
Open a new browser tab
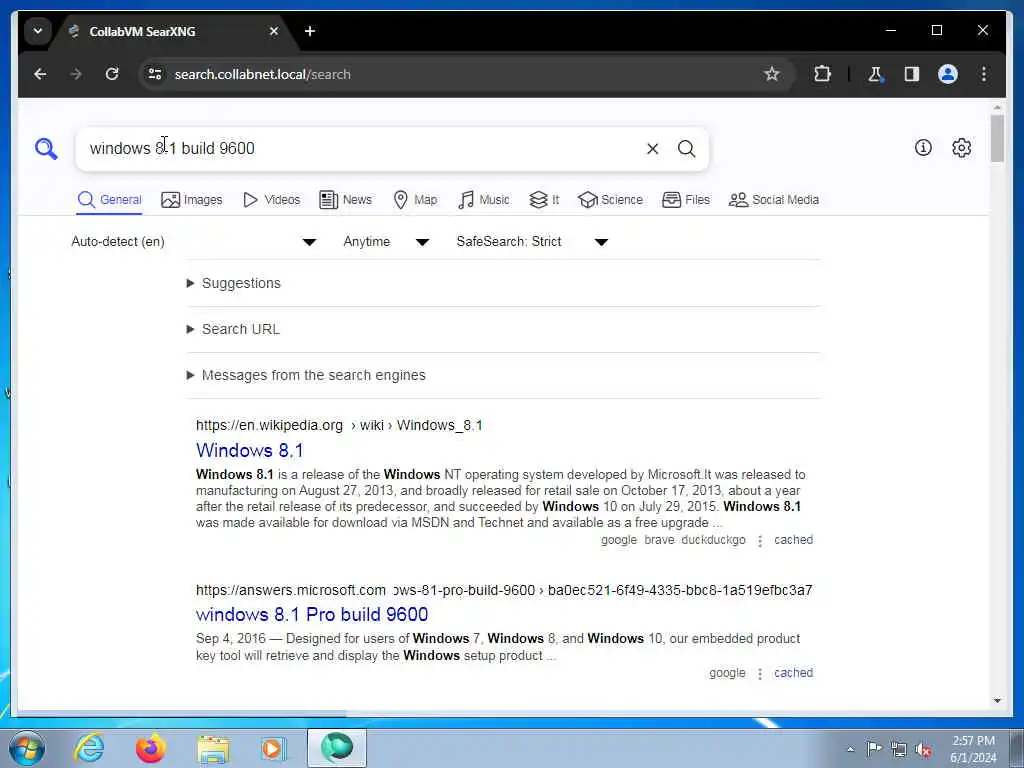tap(310, 31)
